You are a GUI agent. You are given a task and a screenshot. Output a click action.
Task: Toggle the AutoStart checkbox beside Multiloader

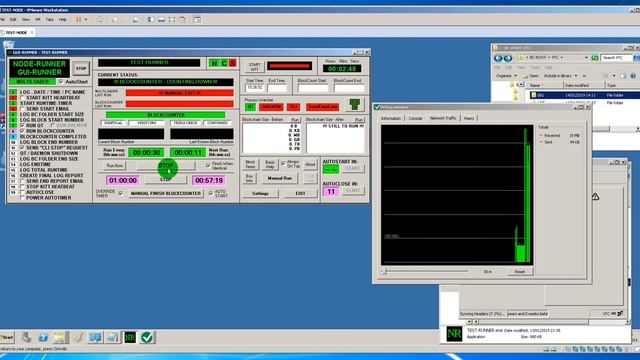[x=61, y=82]
